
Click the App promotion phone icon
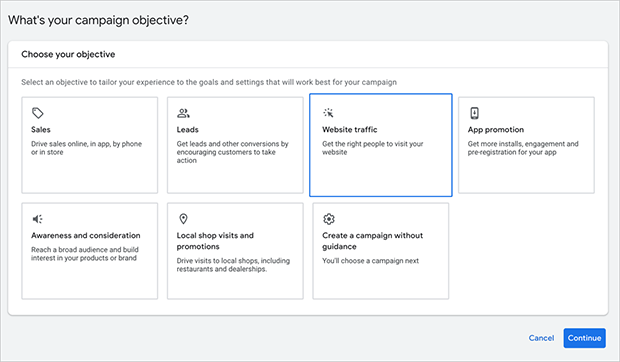pyautogui.click(x=474, y=113)
